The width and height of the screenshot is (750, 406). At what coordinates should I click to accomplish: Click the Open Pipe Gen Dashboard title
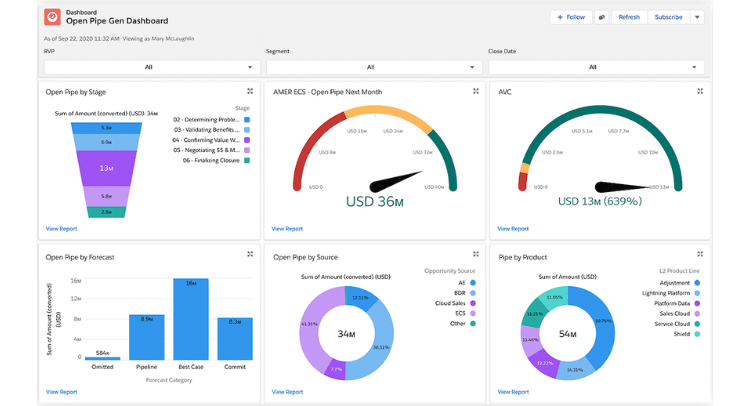tap(117, 21)
